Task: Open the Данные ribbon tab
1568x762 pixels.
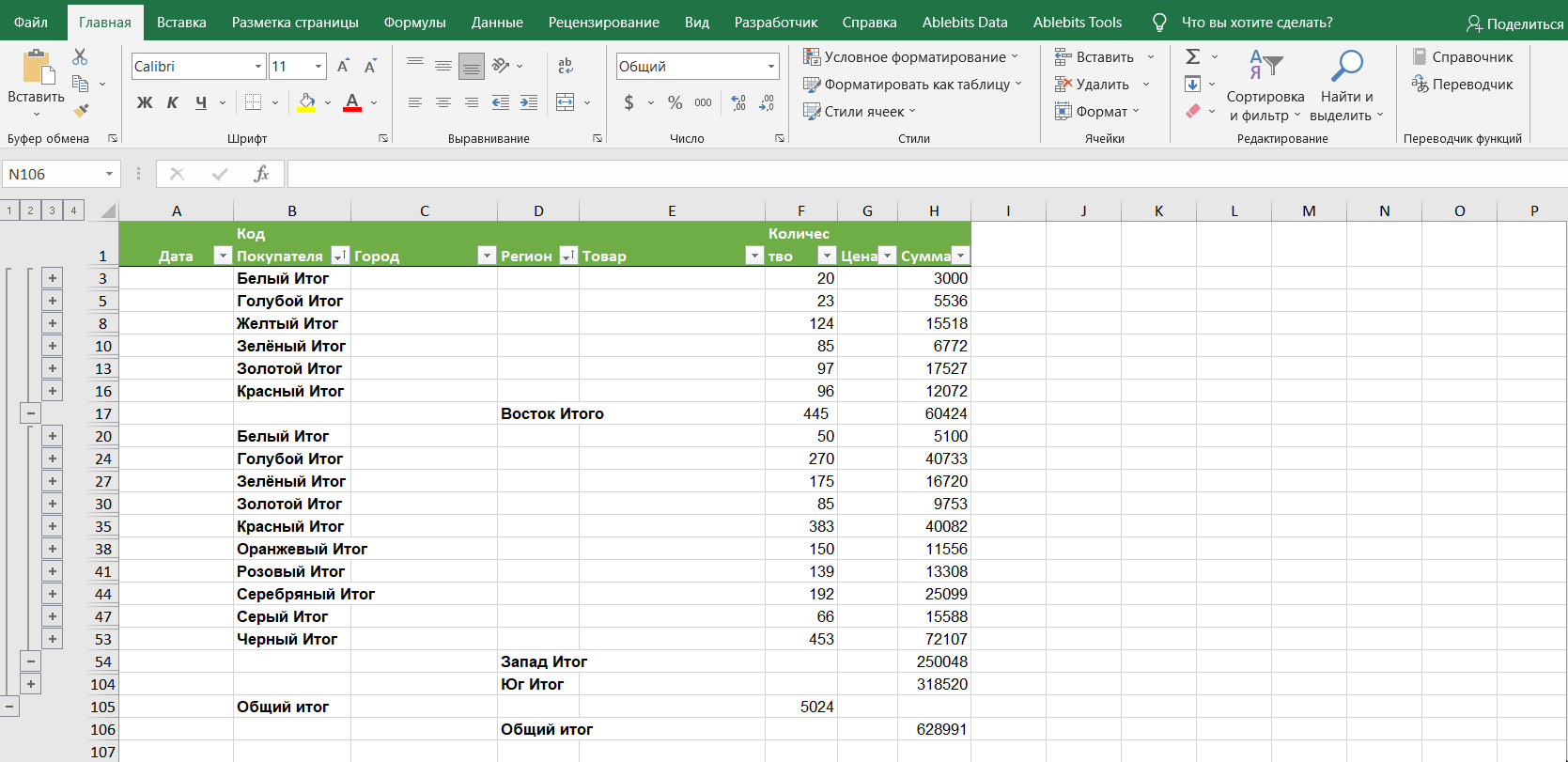Action: [x=497, y=22]
